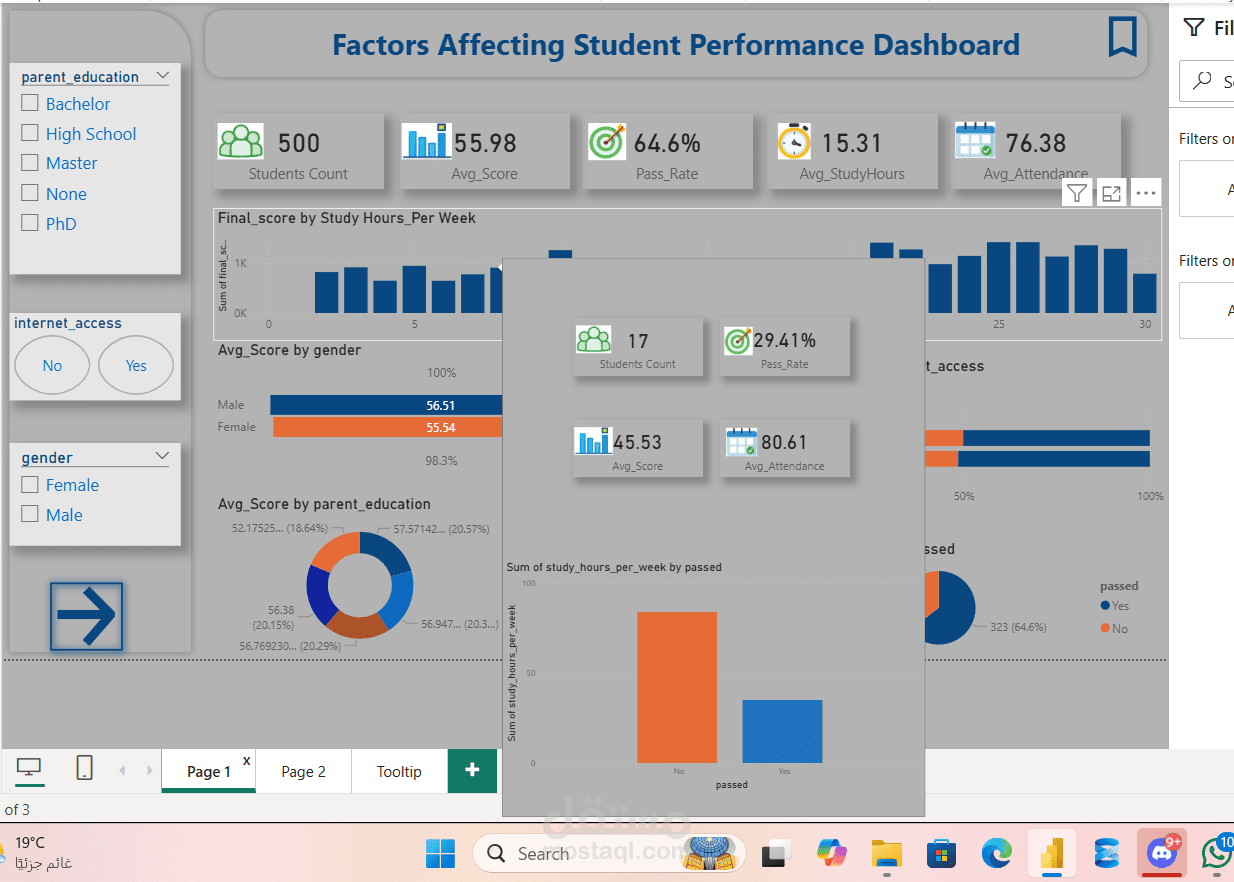Click the Final_score by Study Hours_Per Week title
1234x882 pixels.
click(347, 218)
